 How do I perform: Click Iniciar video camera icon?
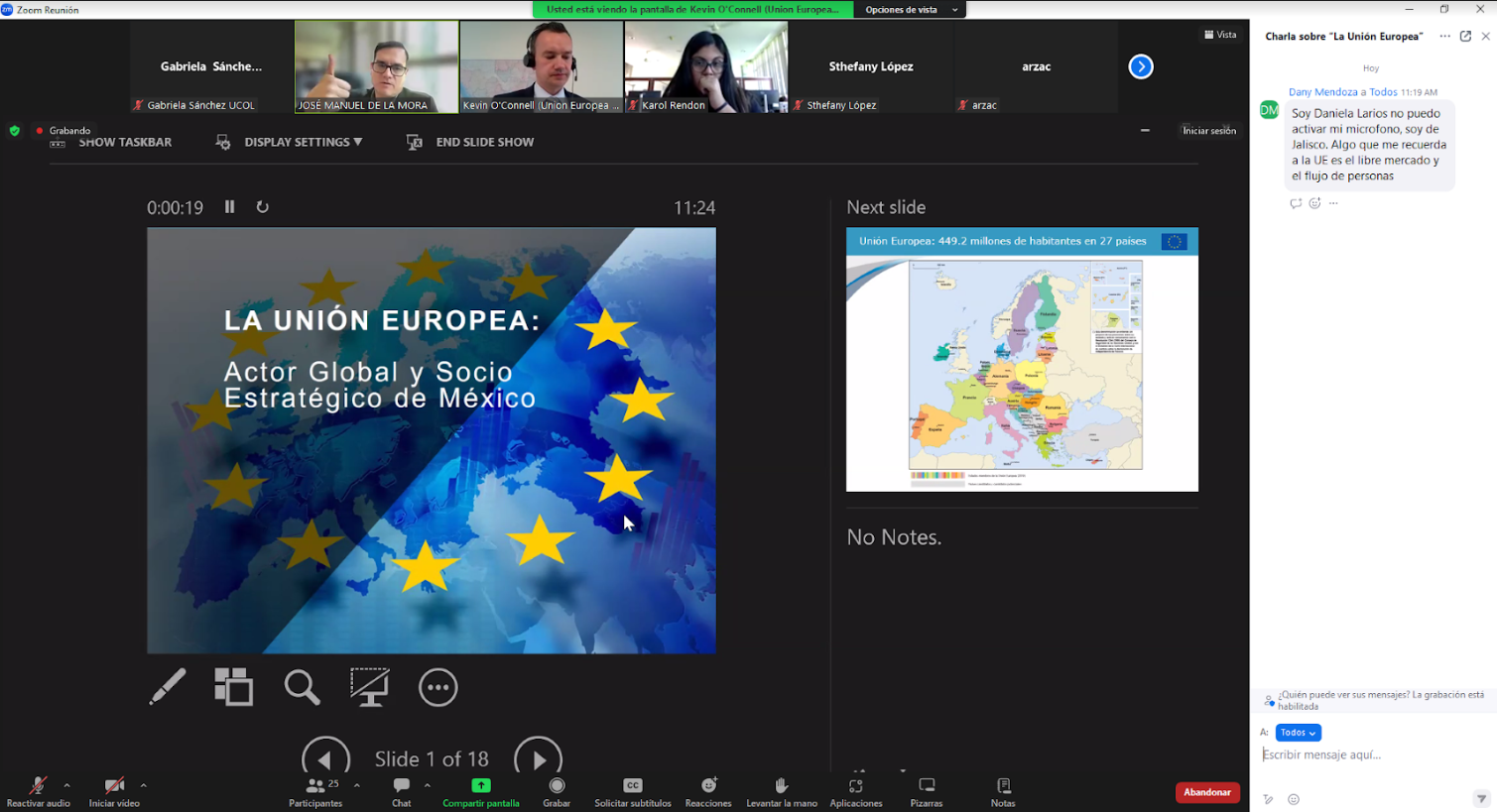point(114,785)
